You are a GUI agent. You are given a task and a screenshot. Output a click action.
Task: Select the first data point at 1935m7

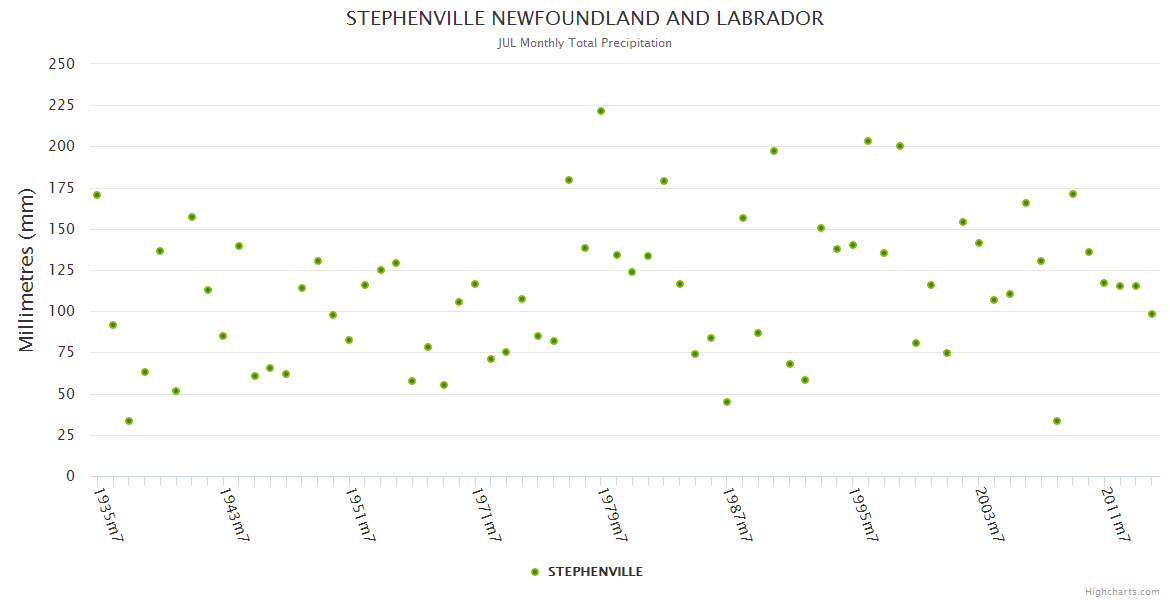[97, 195]
